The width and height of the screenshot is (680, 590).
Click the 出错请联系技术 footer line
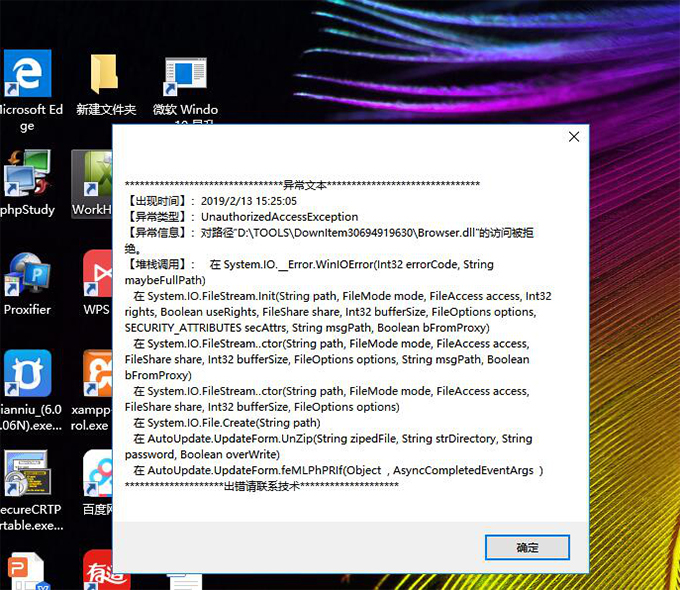pyautogui.click(x=262, y=486)
